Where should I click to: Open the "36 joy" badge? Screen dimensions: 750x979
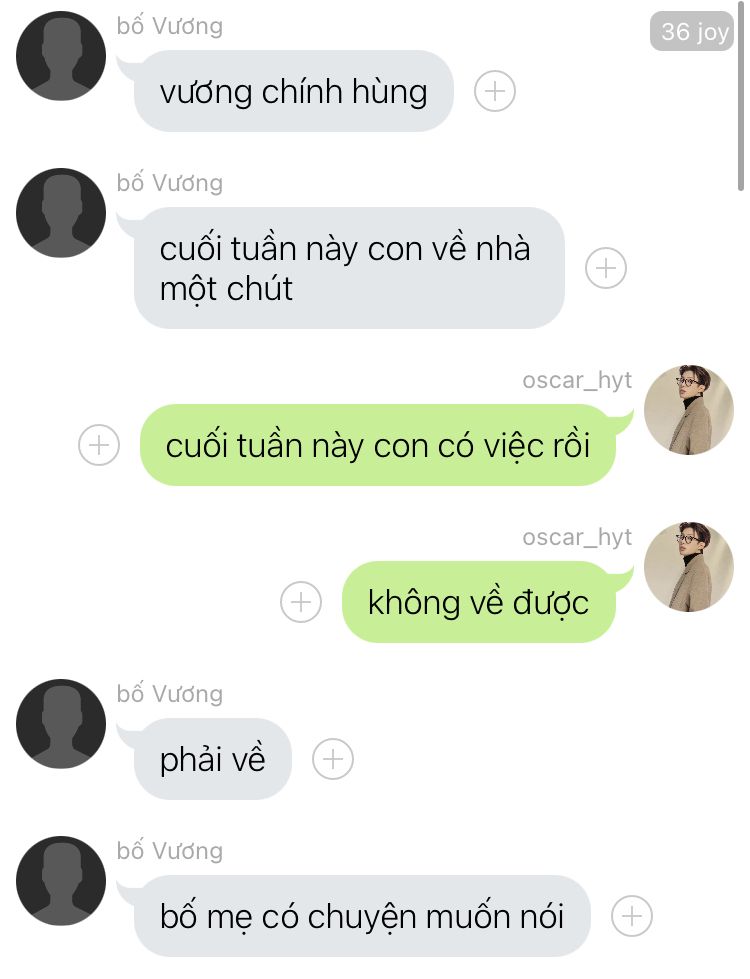(692, 31)
